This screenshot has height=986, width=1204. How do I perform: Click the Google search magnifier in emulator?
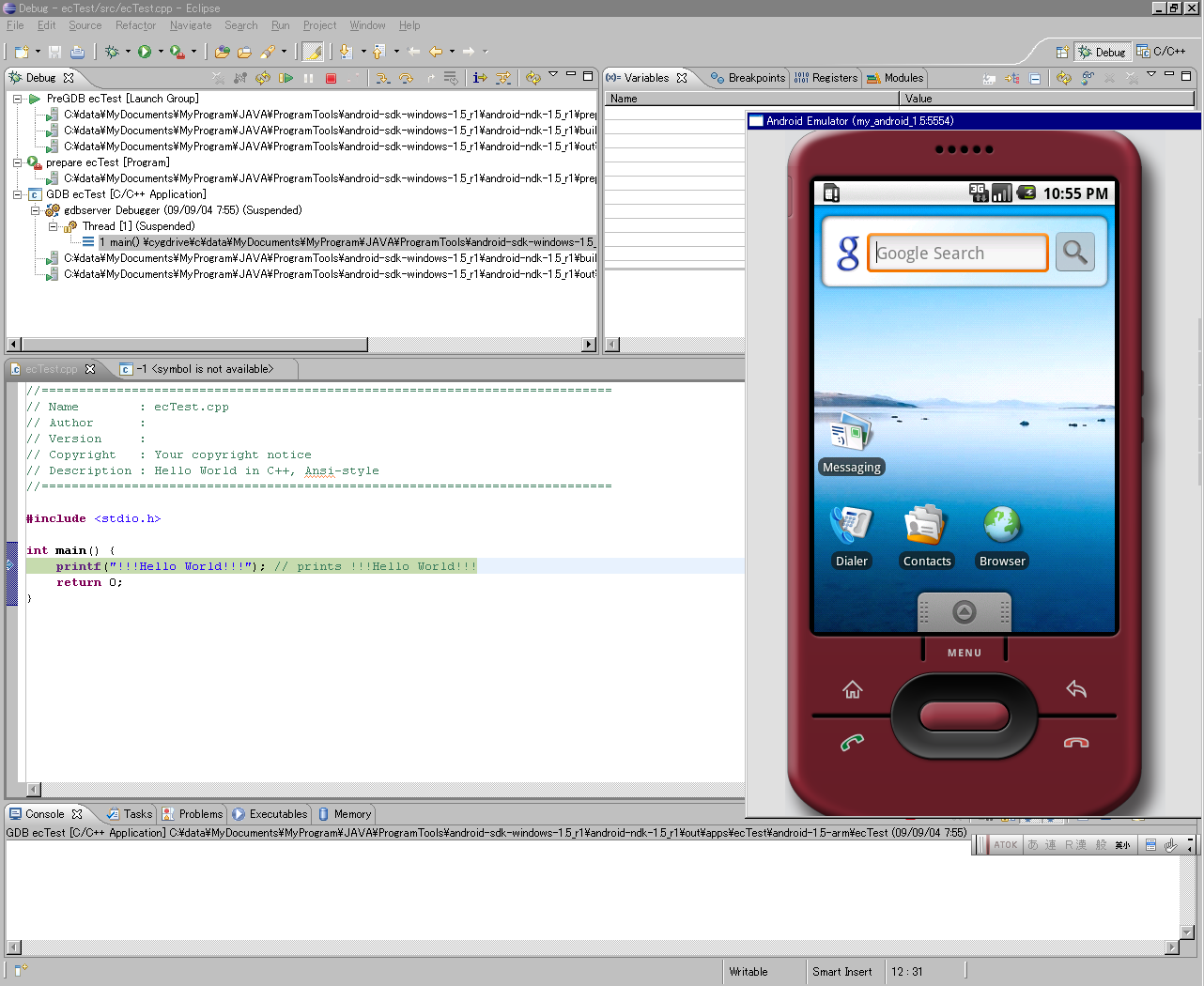(1075, 252)
